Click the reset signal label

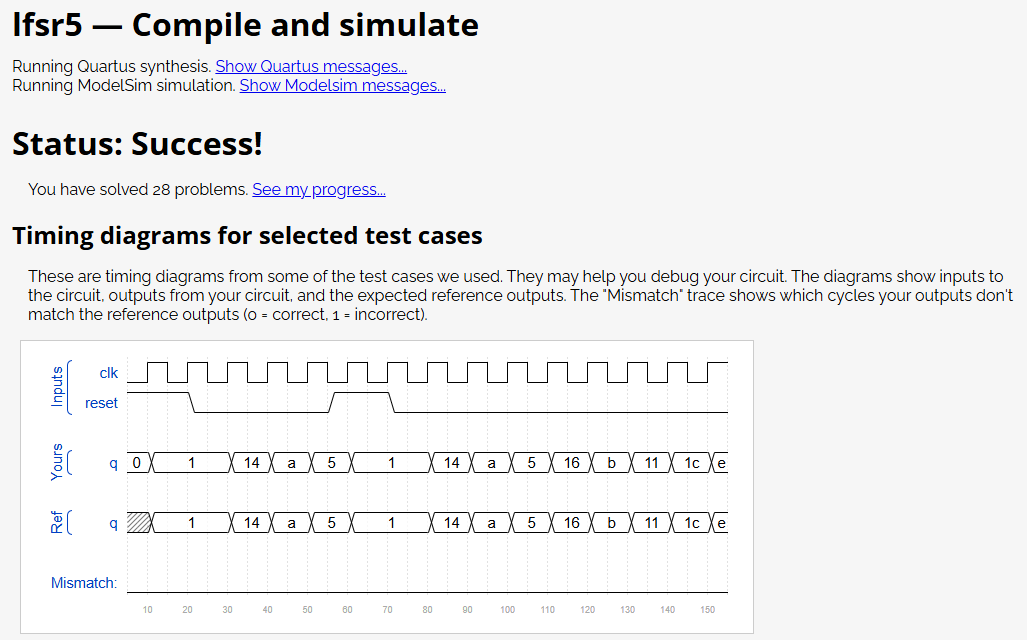click(x=102, y=403)
